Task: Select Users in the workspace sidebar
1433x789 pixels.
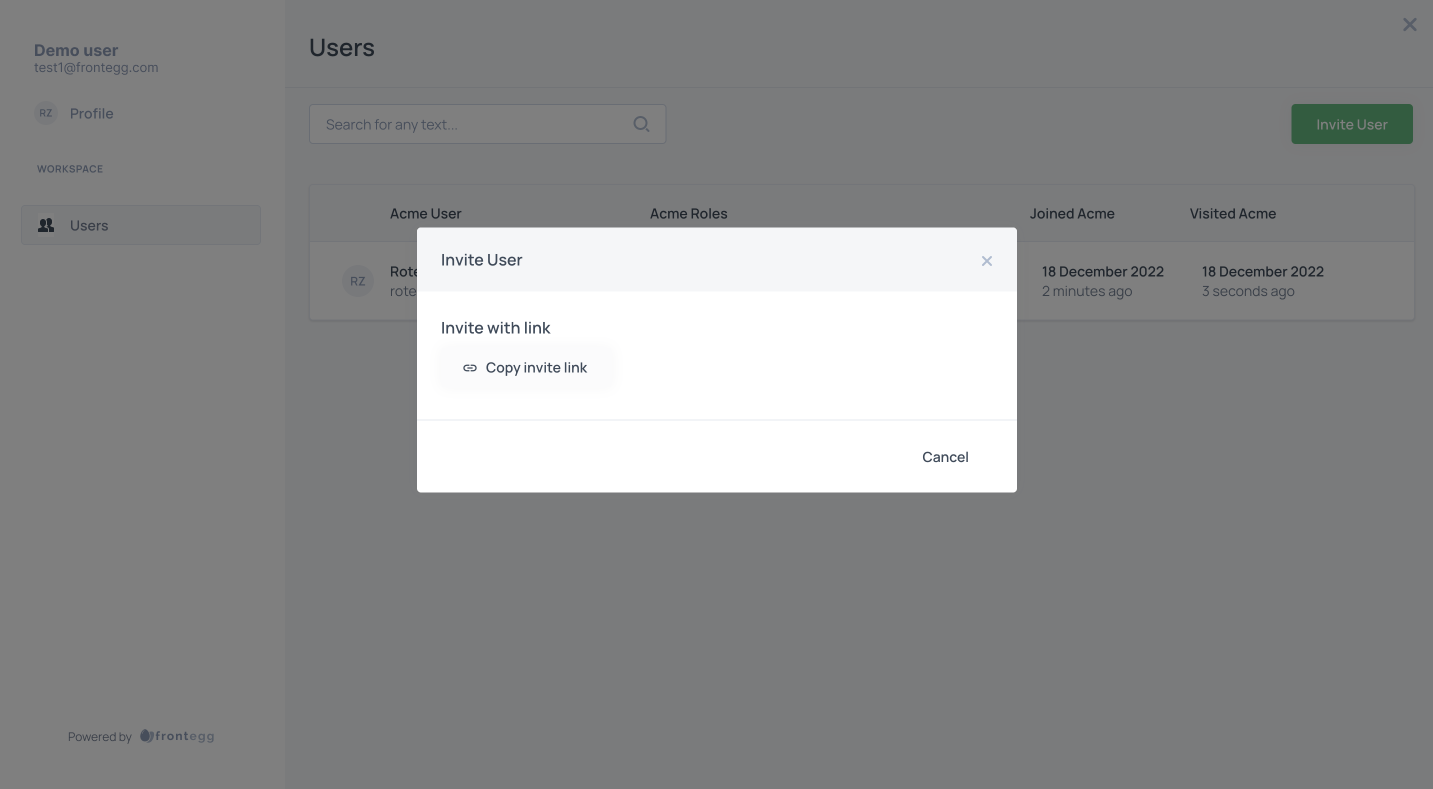Action: pyautogui.click(x=141, y=225)
